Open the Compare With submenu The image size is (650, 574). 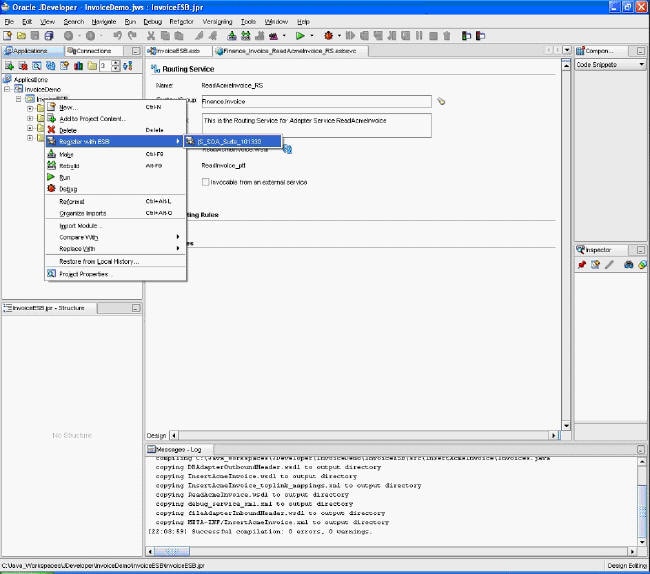point(115,237)
